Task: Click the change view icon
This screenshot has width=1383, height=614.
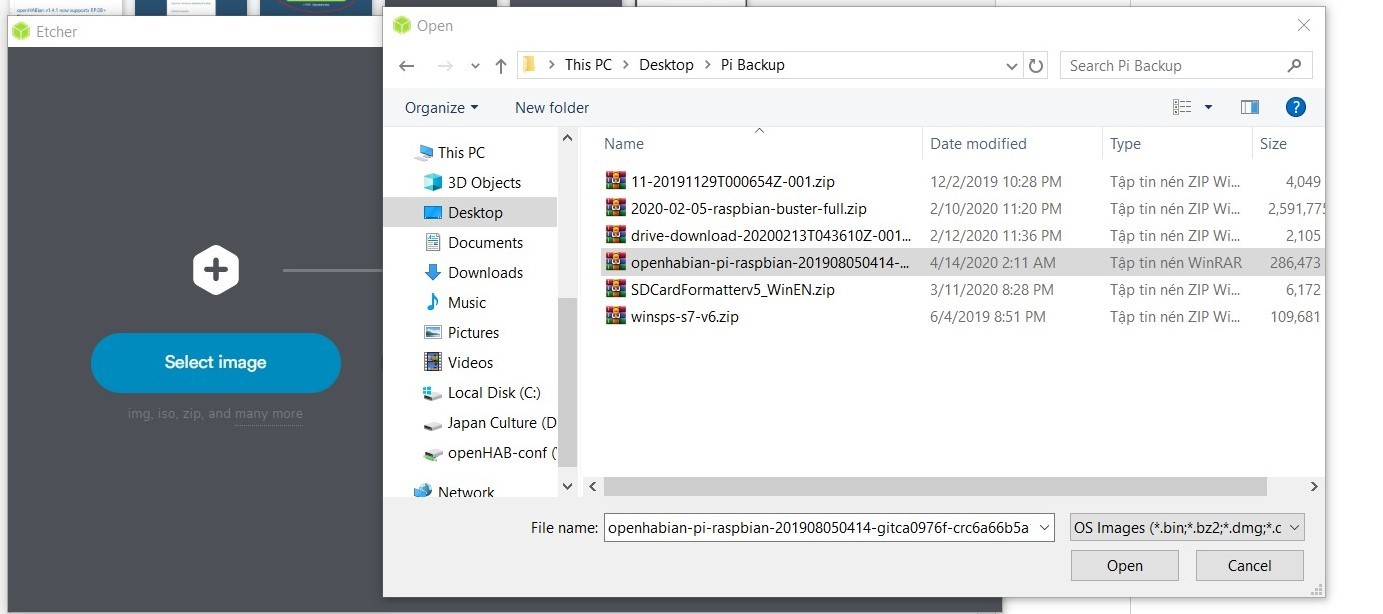Action: (x=1182, y=107)
